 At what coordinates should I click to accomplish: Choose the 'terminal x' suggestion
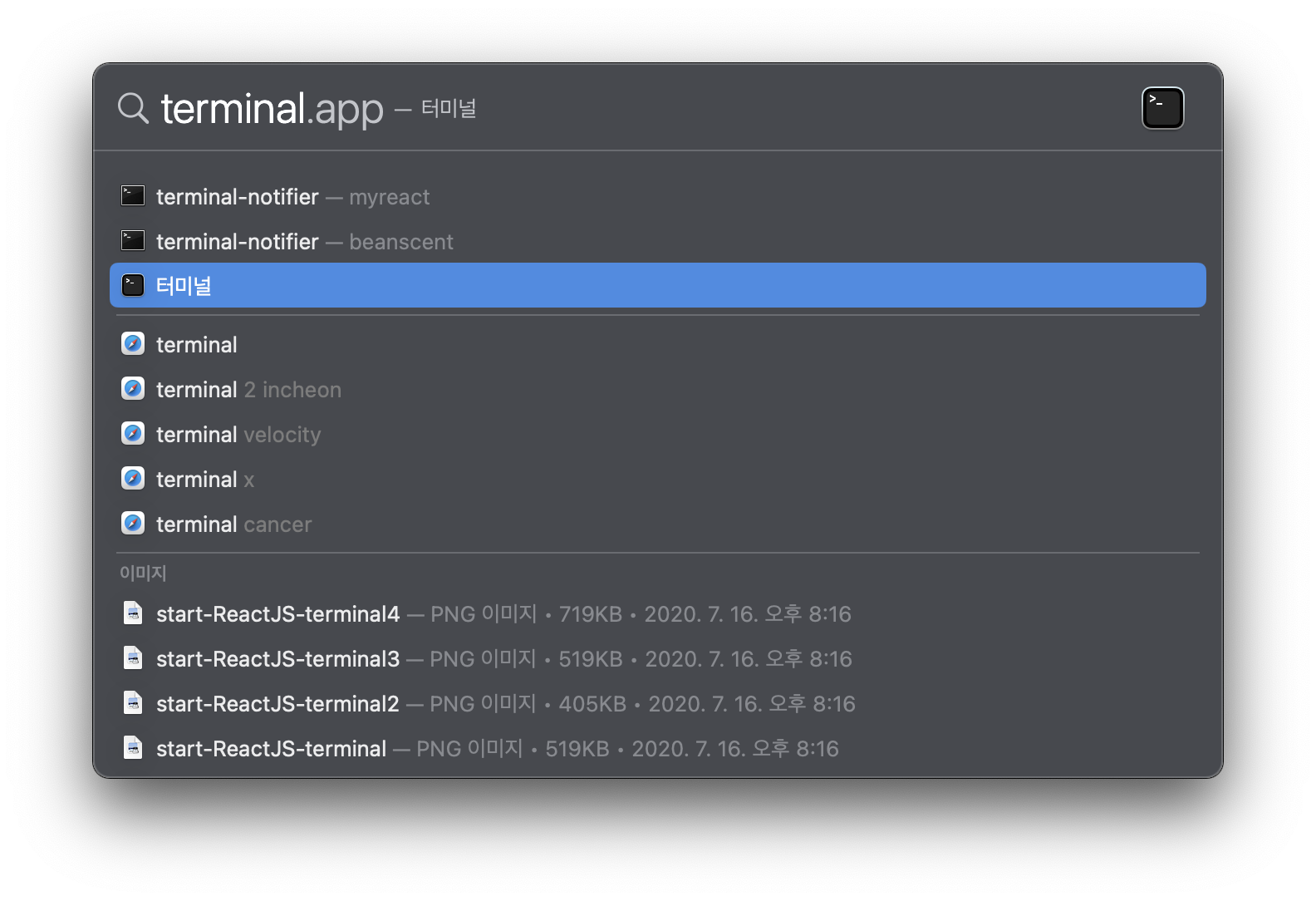pos(658,479)
